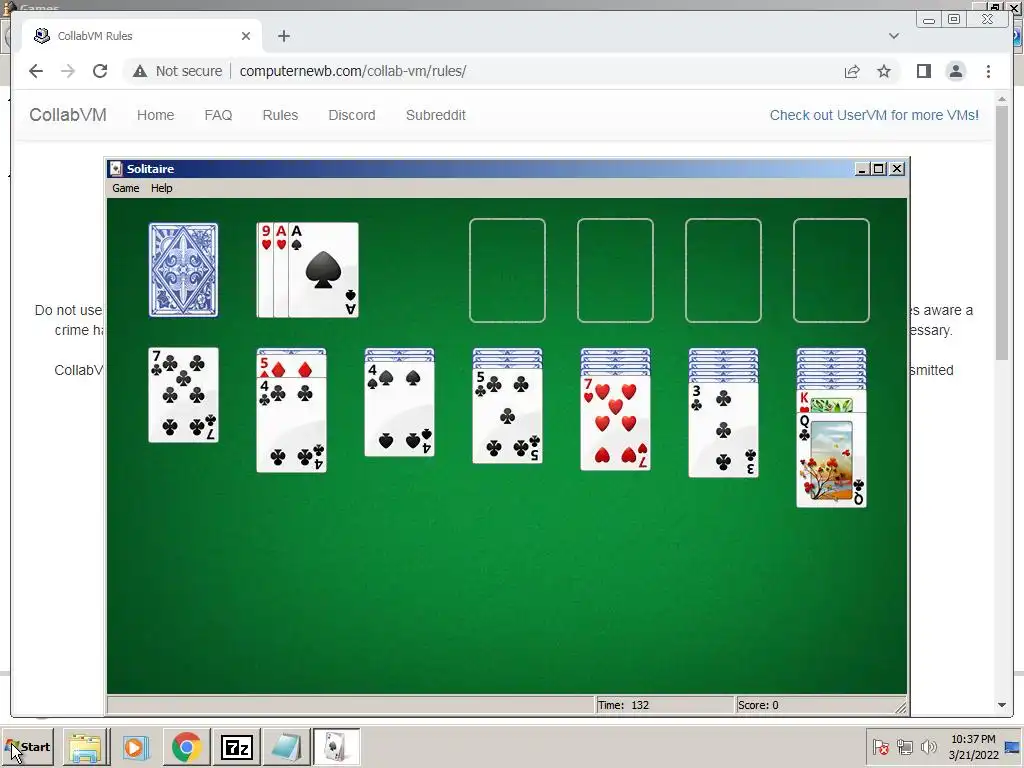Image resolution: width=1024 pixels, height=768 pixels.
Task: Click the fourth empty foundation slot
Action: (x=831, y=270)
